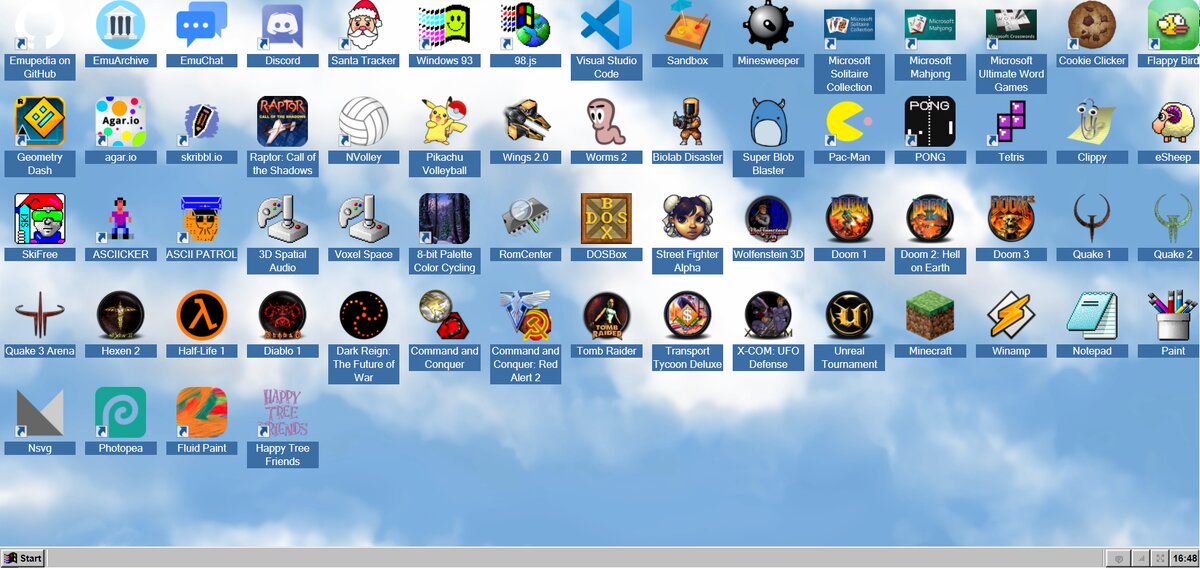
Task: Select the Doom 3 icon
Action: click(x=1011, y=218)
